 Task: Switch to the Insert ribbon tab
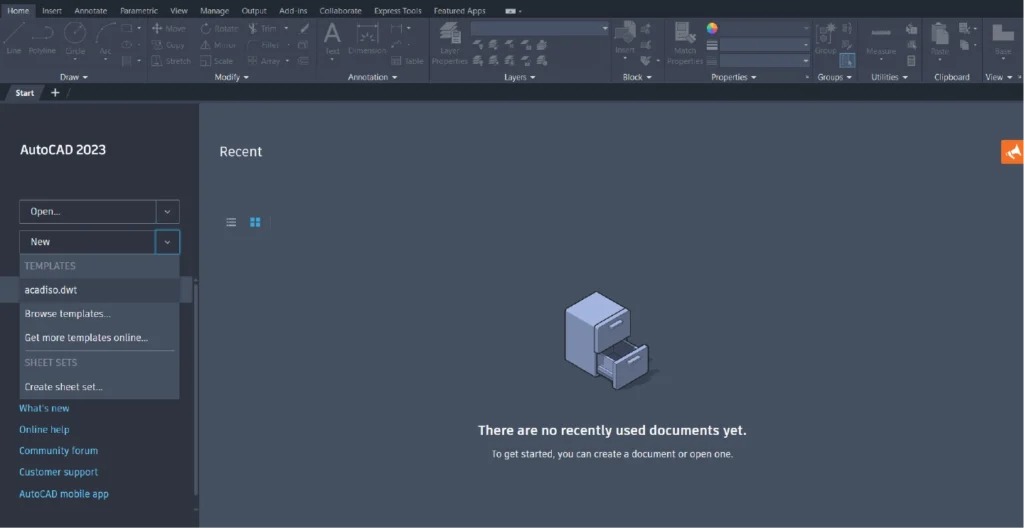tap(52, 10)
